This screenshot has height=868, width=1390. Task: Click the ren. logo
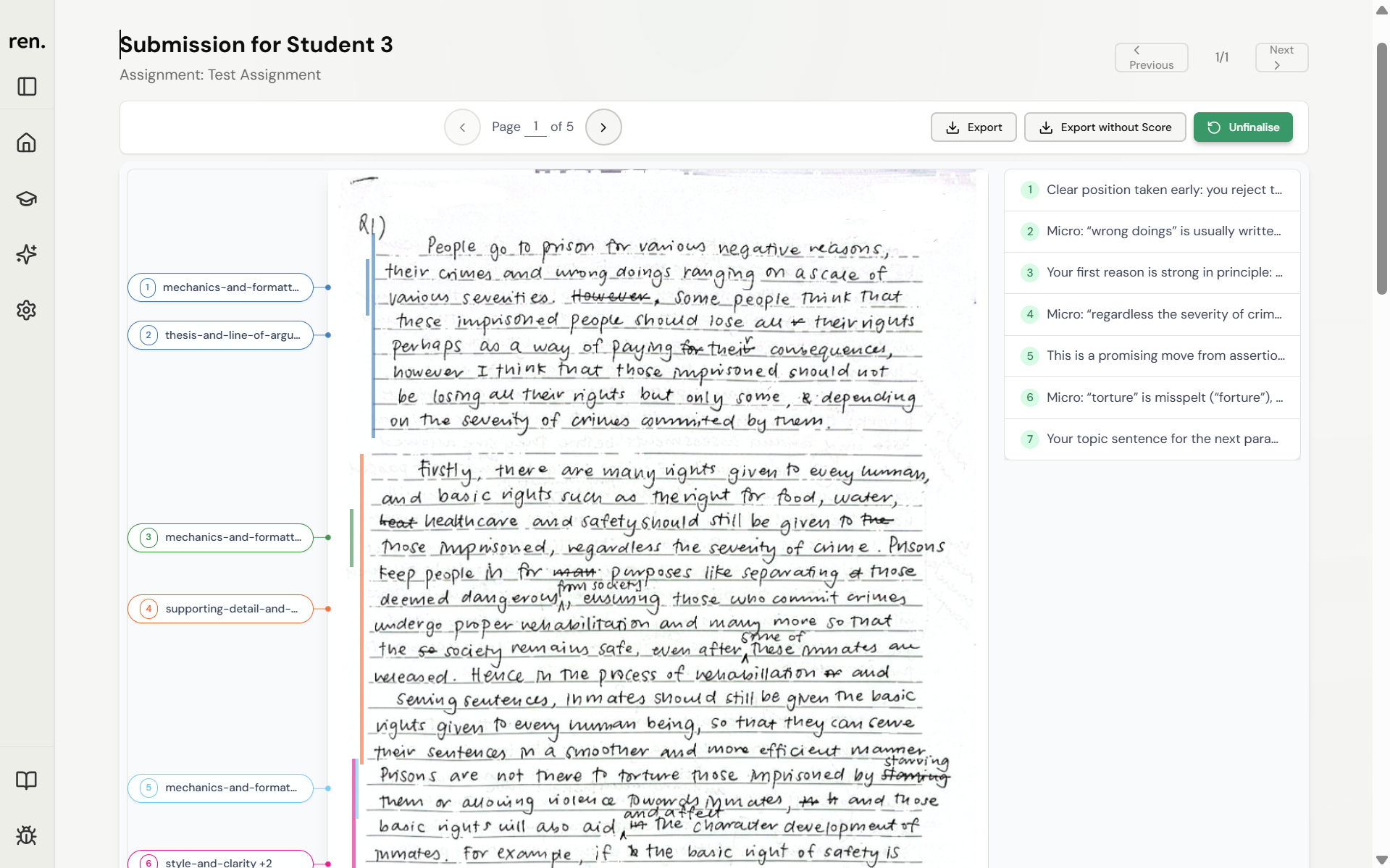coord(27,41)
